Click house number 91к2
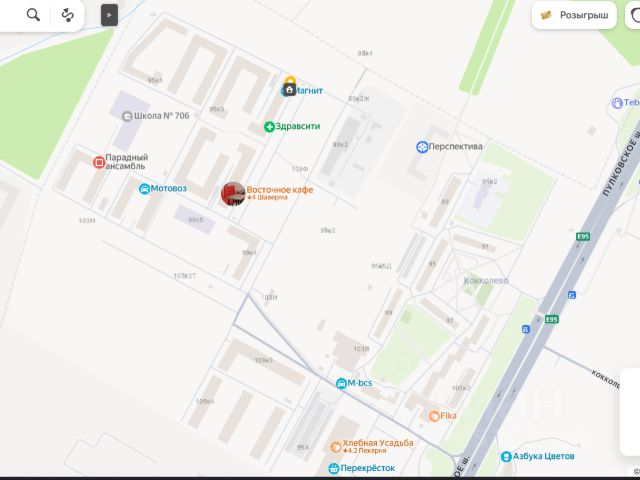This screenshot has width=640, height=480. (489, 182)
